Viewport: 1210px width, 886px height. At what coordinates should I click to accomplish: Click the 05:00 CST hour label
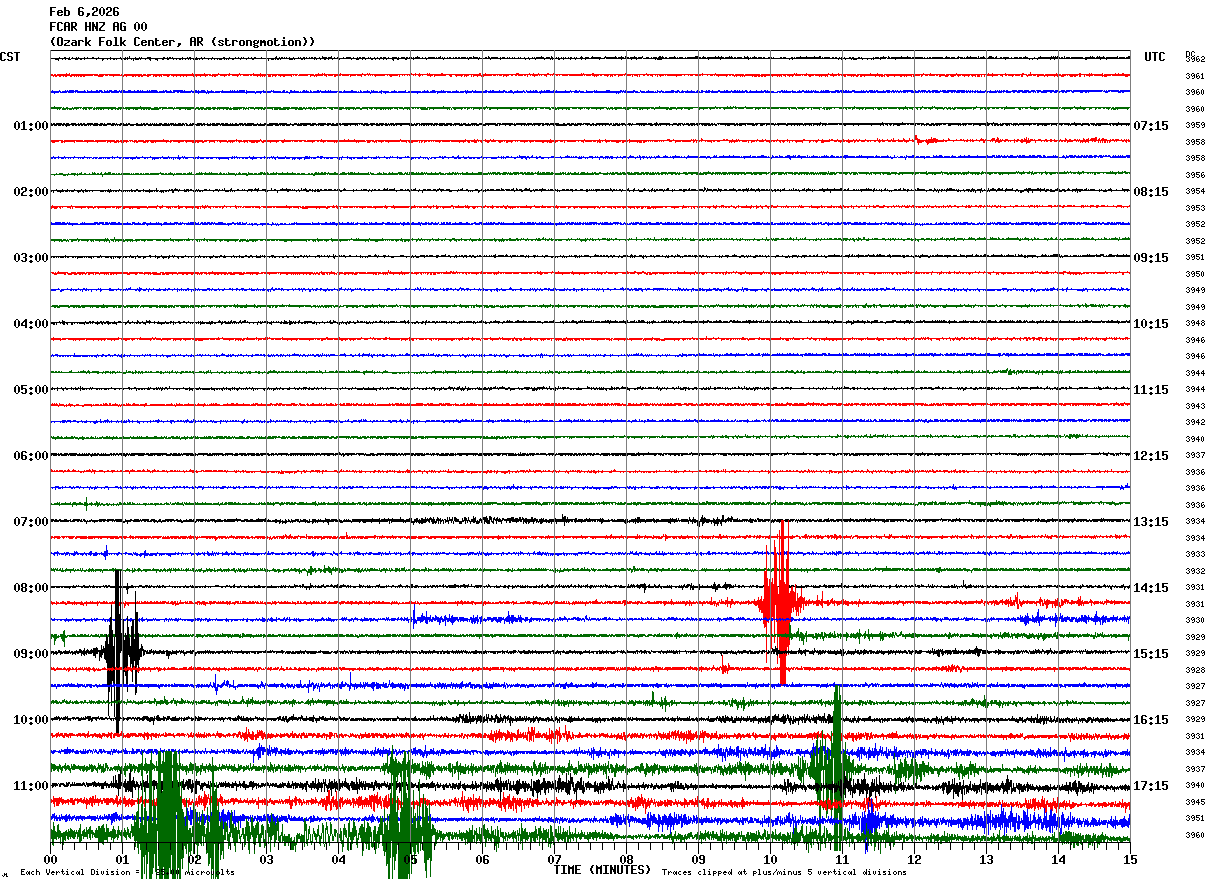click(x=31, y=390)
